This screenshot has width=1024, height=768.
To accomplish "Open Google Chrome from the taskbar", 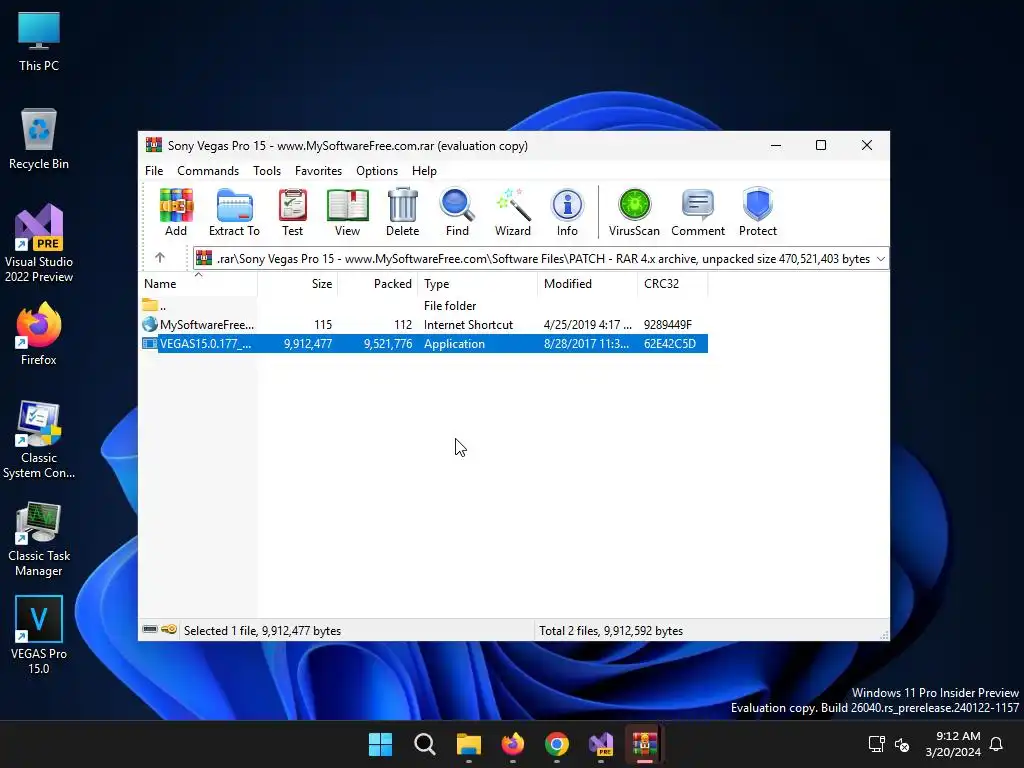I will tap(556, 744).
